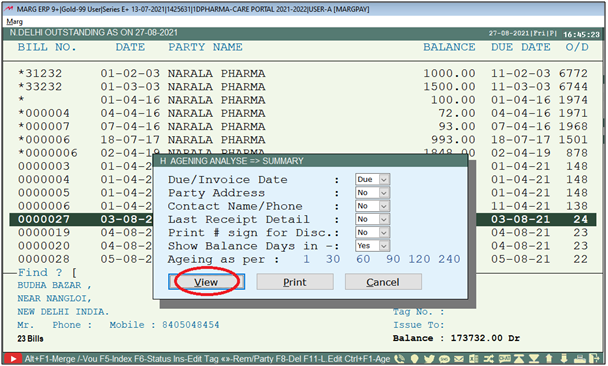Open the Party Address dropdown

point(373,193)
